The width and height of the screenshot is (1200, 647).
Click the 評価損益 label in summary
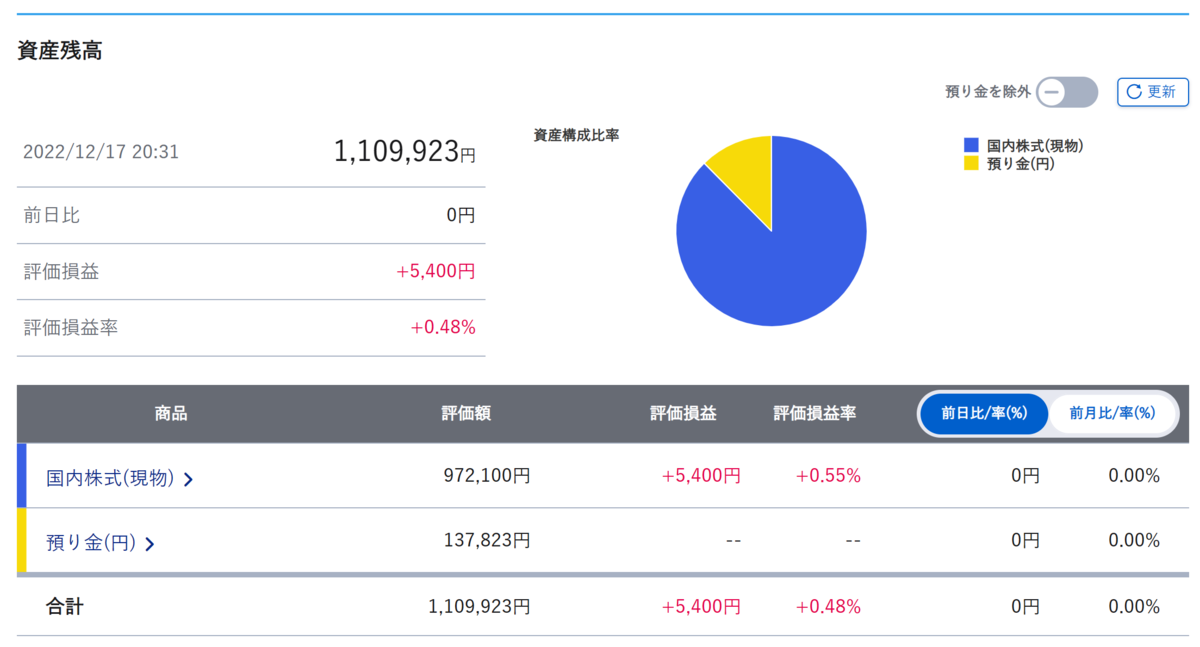pos(61,271)
